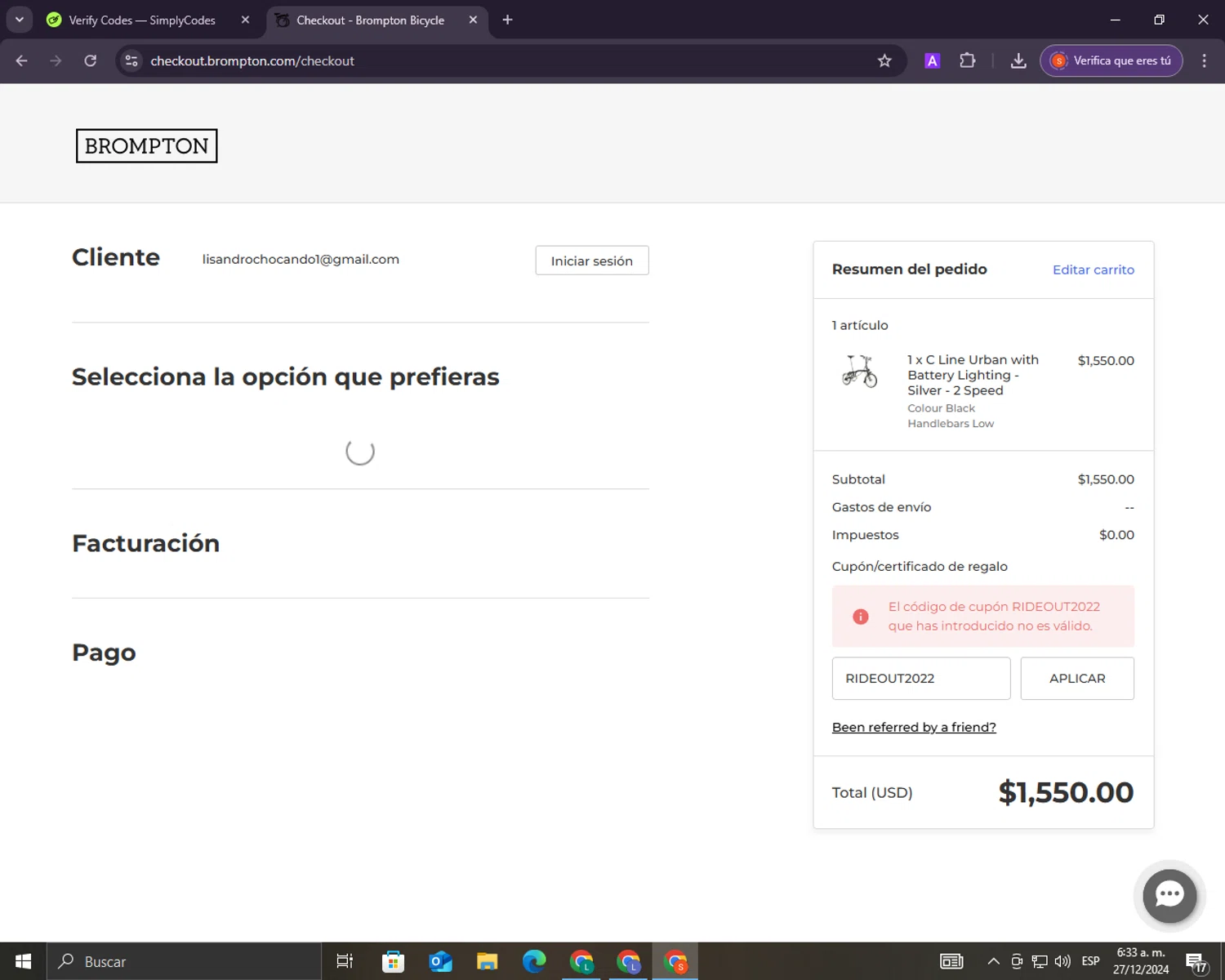Bookmark this page with the star
This screenshot has height=980, width=1225.
point(884,60)
